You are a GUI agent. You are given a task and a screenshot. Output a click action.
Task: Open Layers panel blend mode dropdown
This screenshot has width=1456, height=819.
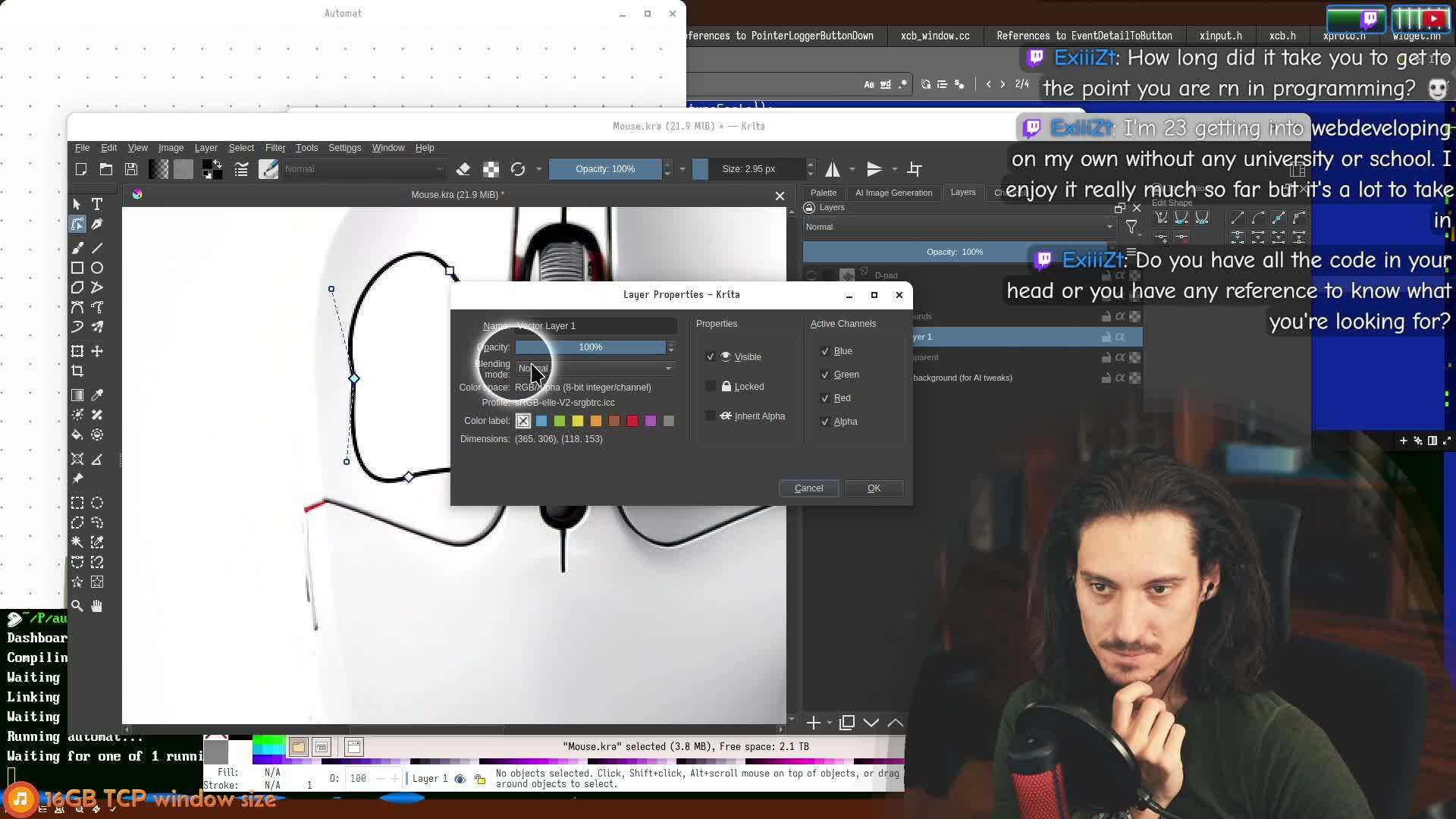pos(959,227)
